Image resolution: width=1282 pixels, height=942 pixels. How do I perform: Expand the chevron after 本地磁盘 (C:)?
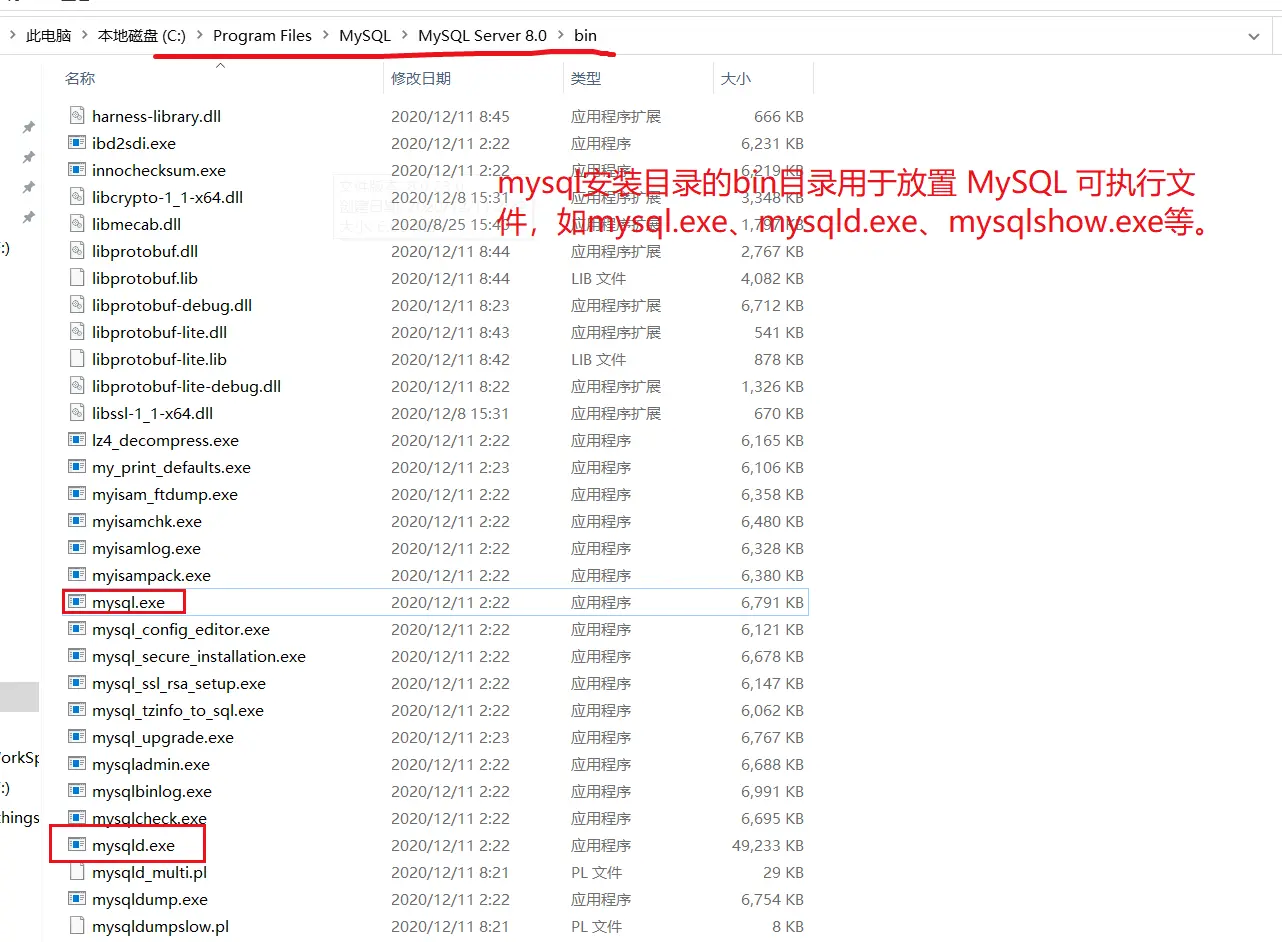tap(199, 36)
